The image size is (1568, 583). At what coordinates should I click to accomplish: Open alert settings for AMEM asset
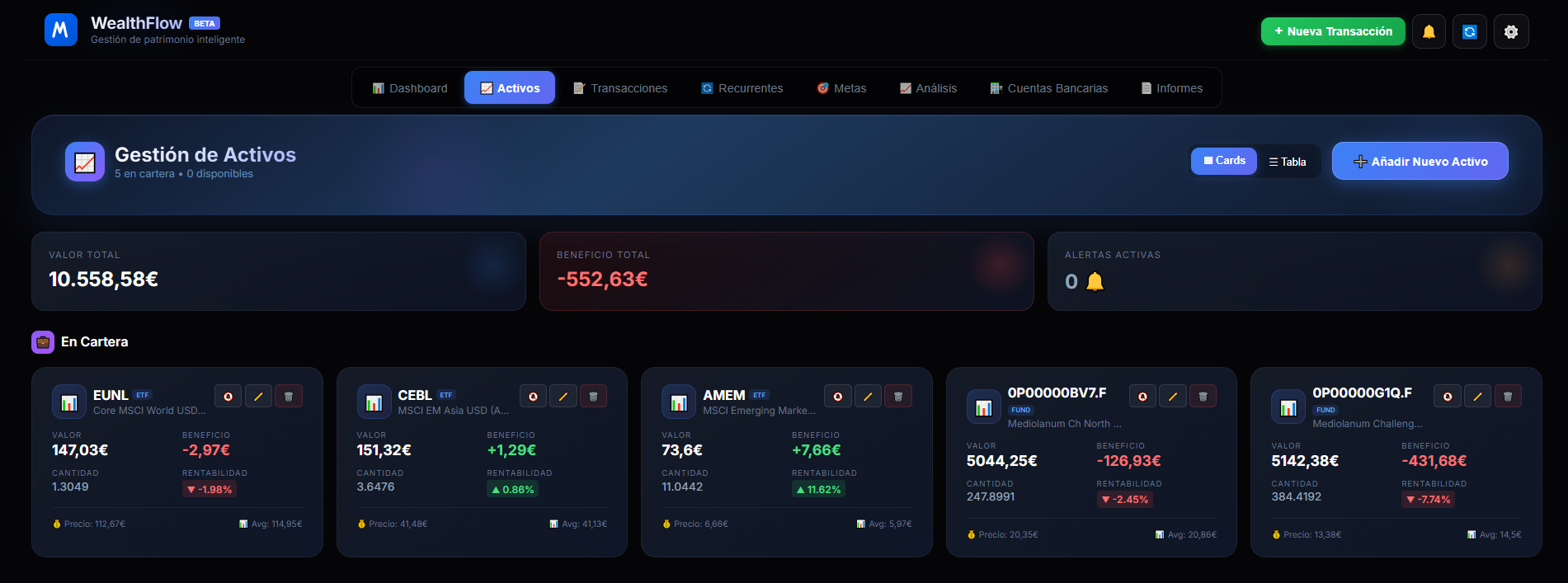838,397
